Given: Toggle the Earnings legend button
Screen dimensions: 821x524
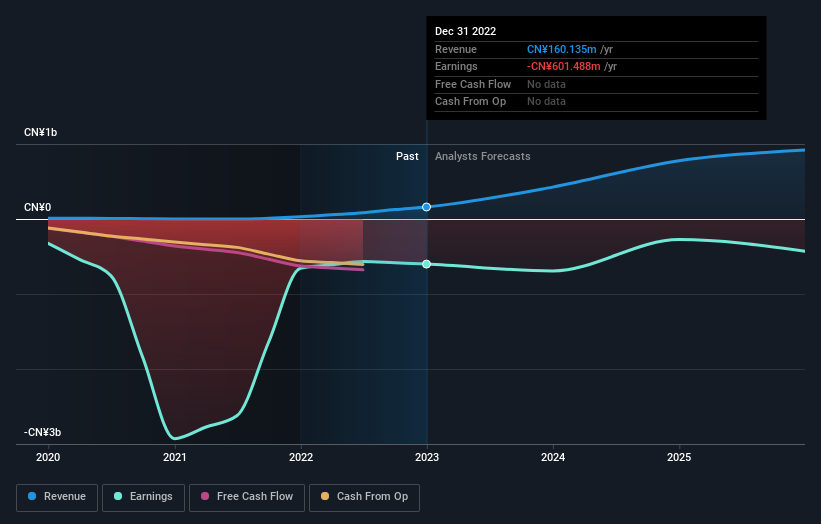Looking at the screenshot, I should click(143, 497).
